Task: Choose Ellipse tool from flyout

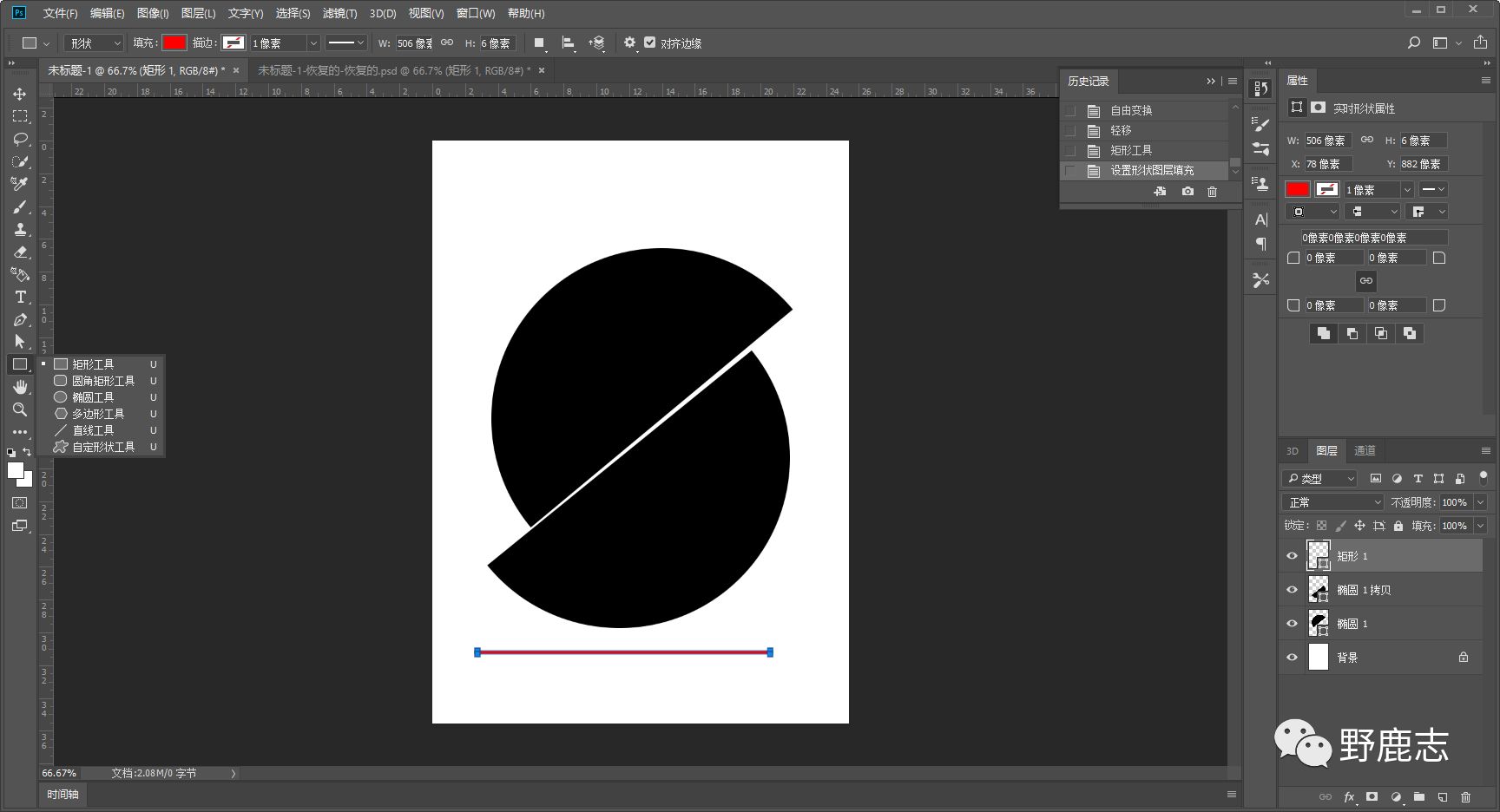Action: click(92, 397)
